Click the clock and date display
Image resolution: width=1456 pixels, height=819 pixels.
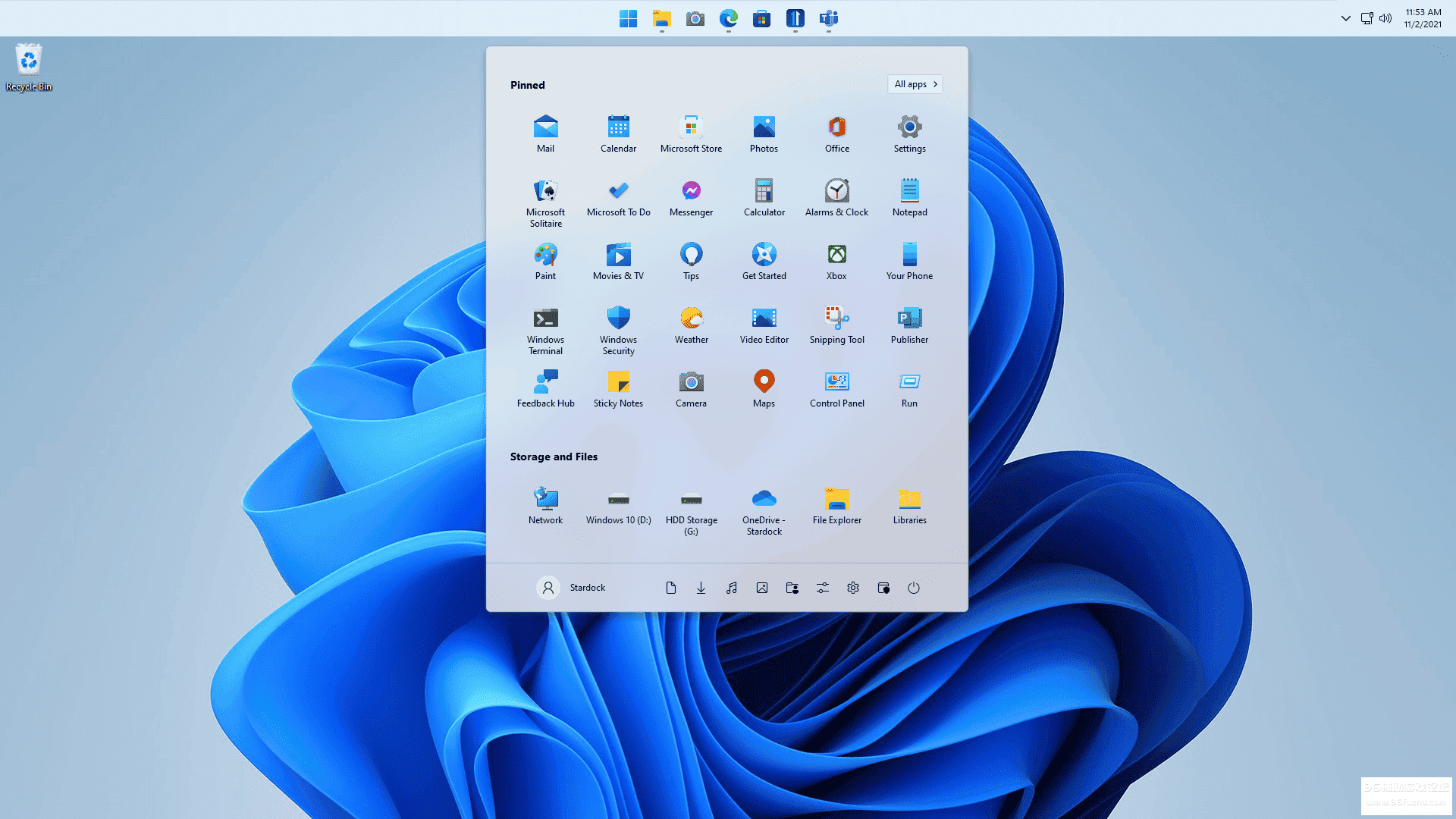(x=1422, y=18)
